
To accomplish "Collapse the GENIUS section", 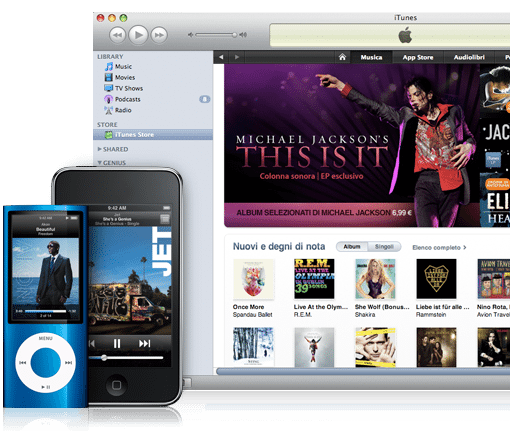I will 100,163.
